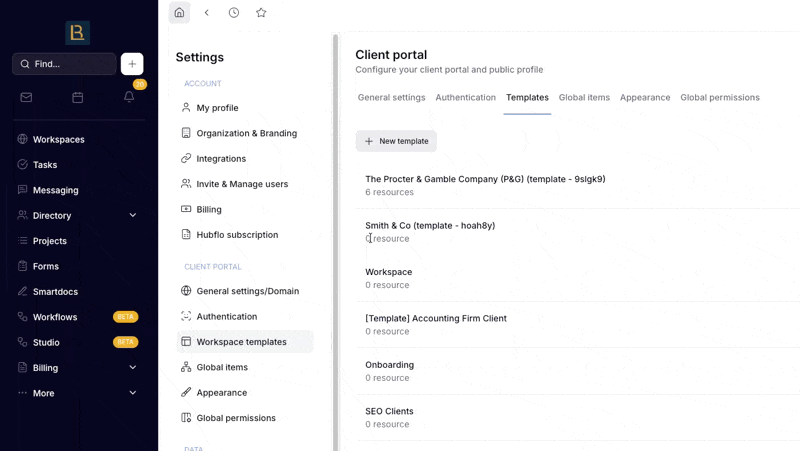800x451 pixels.
Task: Open Organization & Branding settings
Action: click(245, 133)
